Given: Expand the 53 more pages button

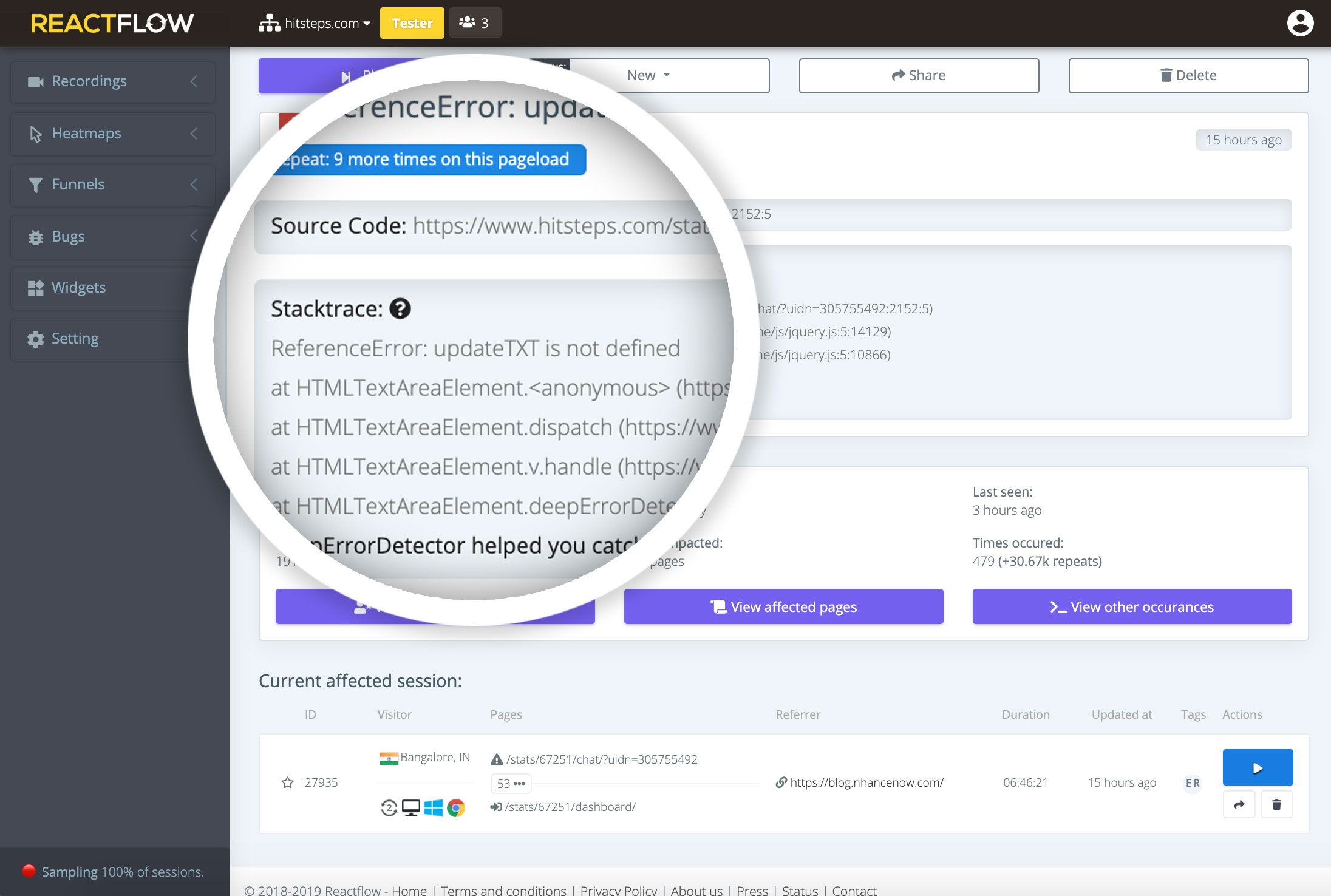Looking at the screenshot, I should coord(511,784).
